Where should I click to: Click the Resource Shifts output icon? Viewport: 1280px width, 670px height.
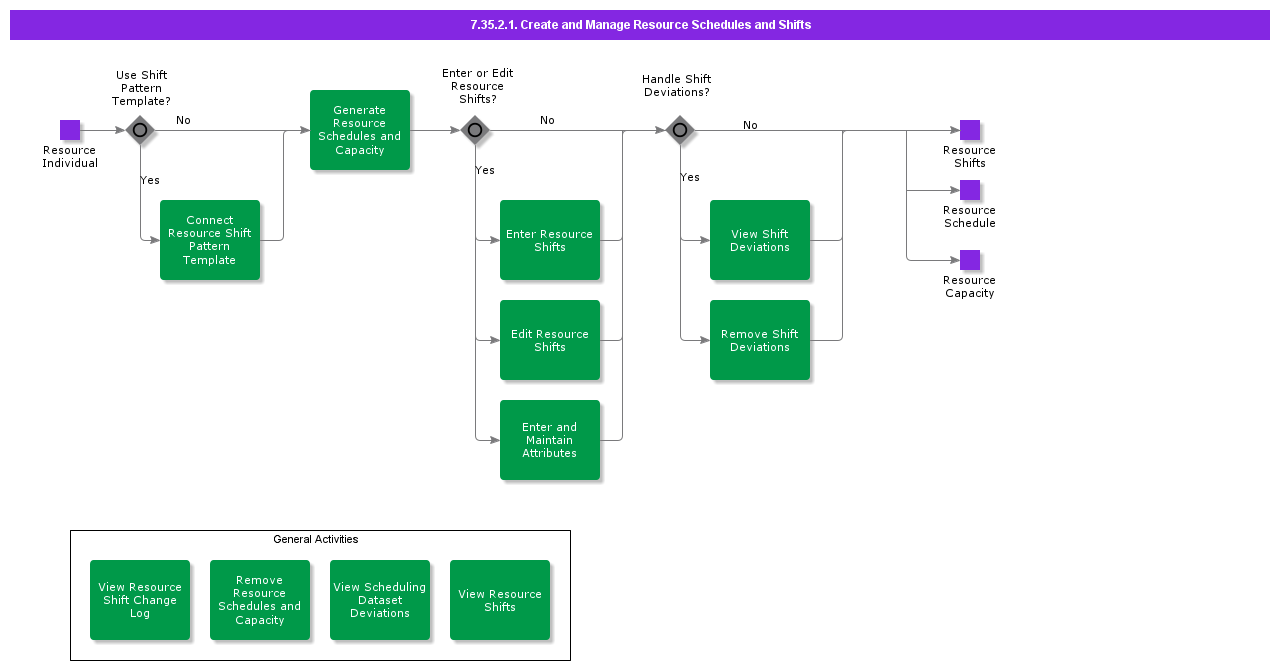click(969, 129)
